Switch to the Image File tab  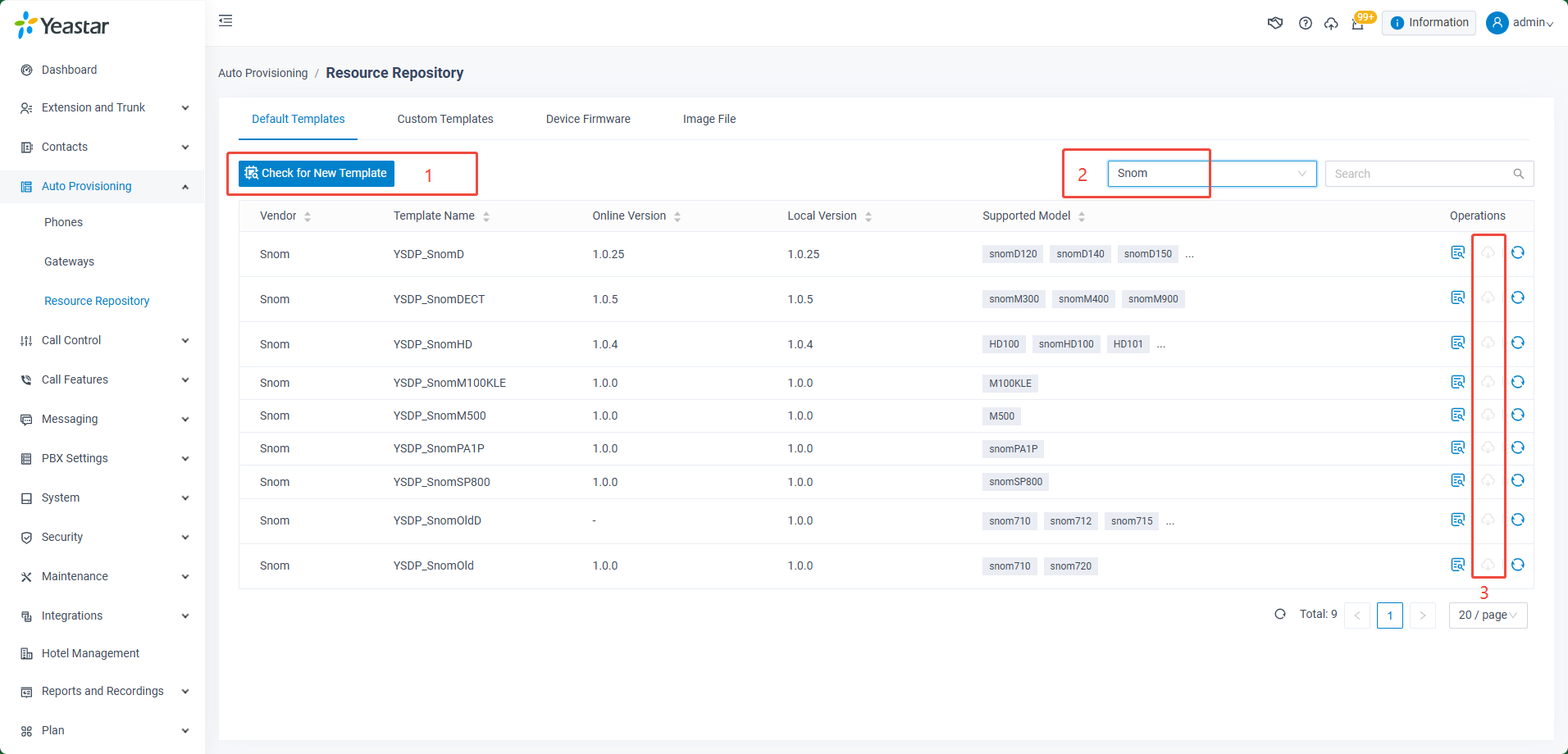pyautogui.click(x=709, y=119)
